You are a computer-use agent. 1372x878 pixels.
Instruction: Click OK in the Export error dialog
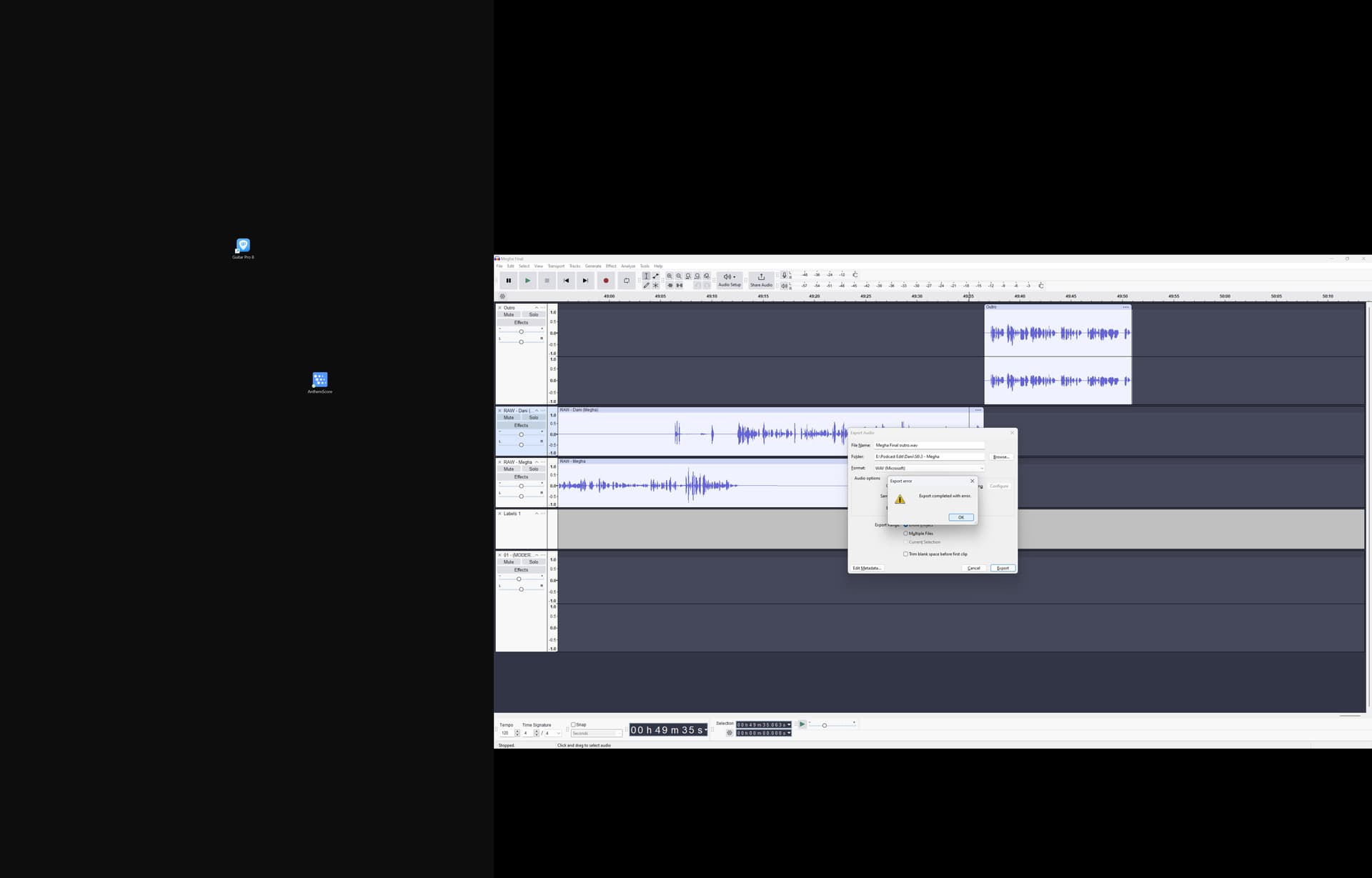[960, 517]
